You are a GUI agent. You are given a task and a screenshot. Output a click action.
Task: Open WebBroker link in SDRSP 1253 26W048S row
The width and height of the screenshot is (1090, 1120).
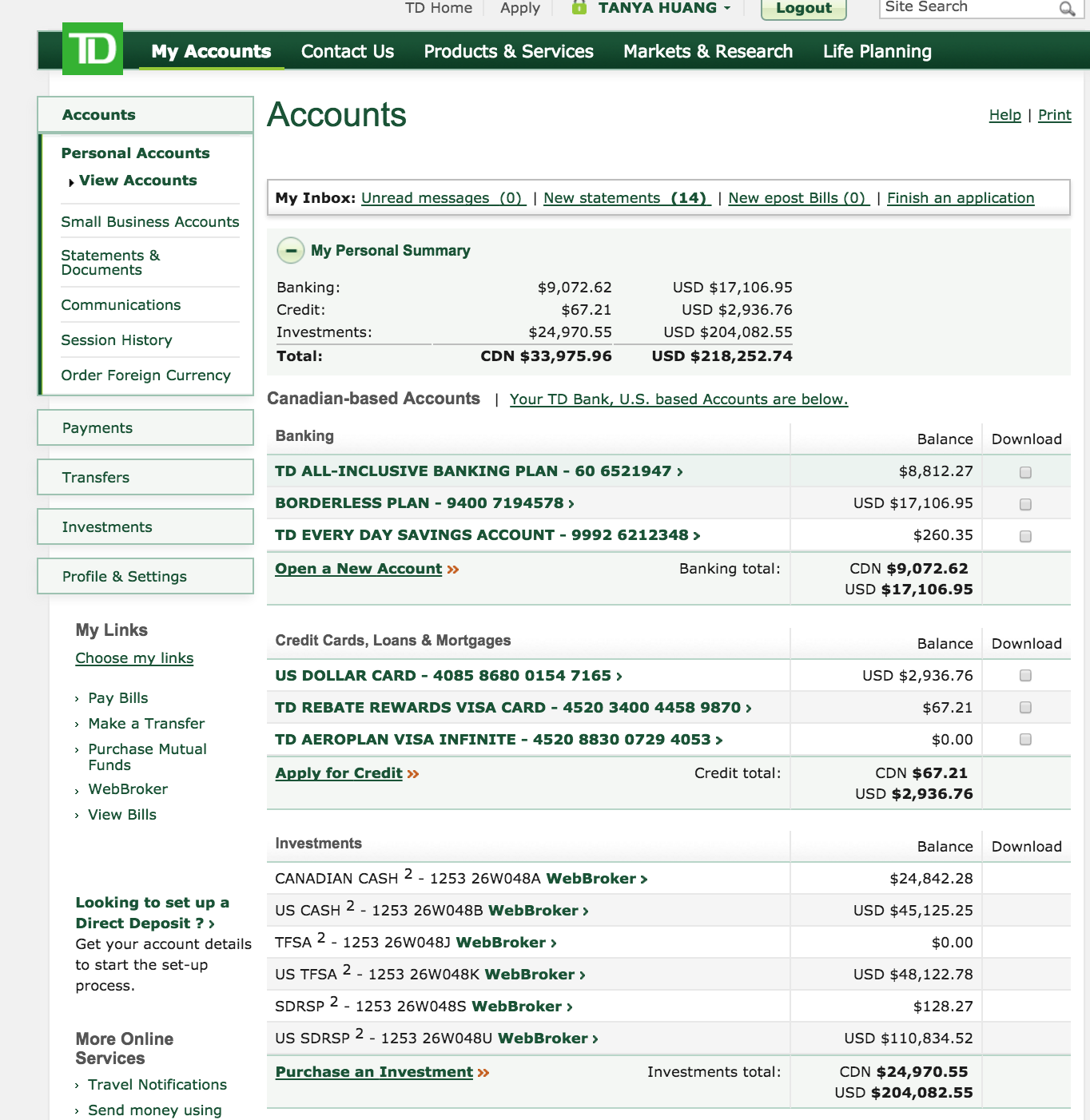click(x=522, y=1007)
